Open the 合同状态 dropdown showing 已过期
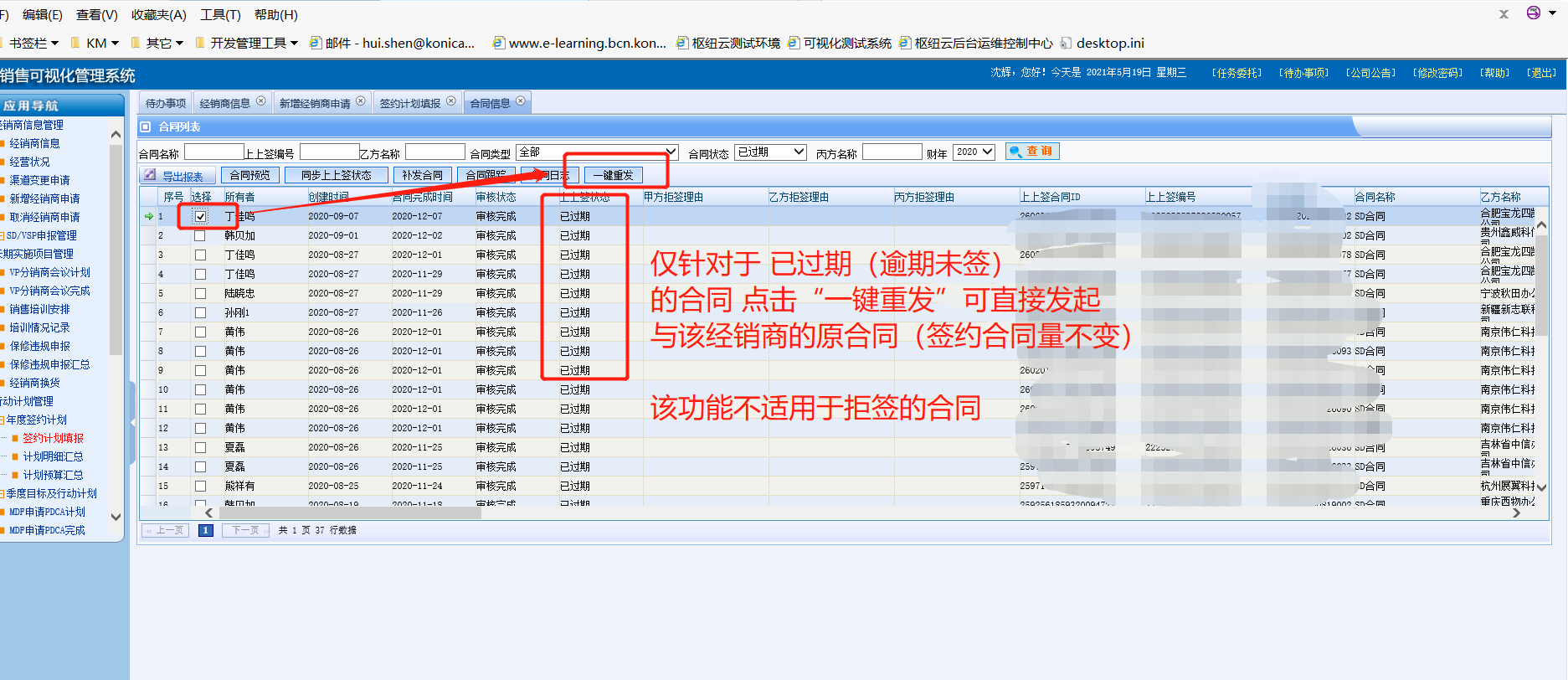Screen dimensions: 1568x680 [x=770, y=152]
